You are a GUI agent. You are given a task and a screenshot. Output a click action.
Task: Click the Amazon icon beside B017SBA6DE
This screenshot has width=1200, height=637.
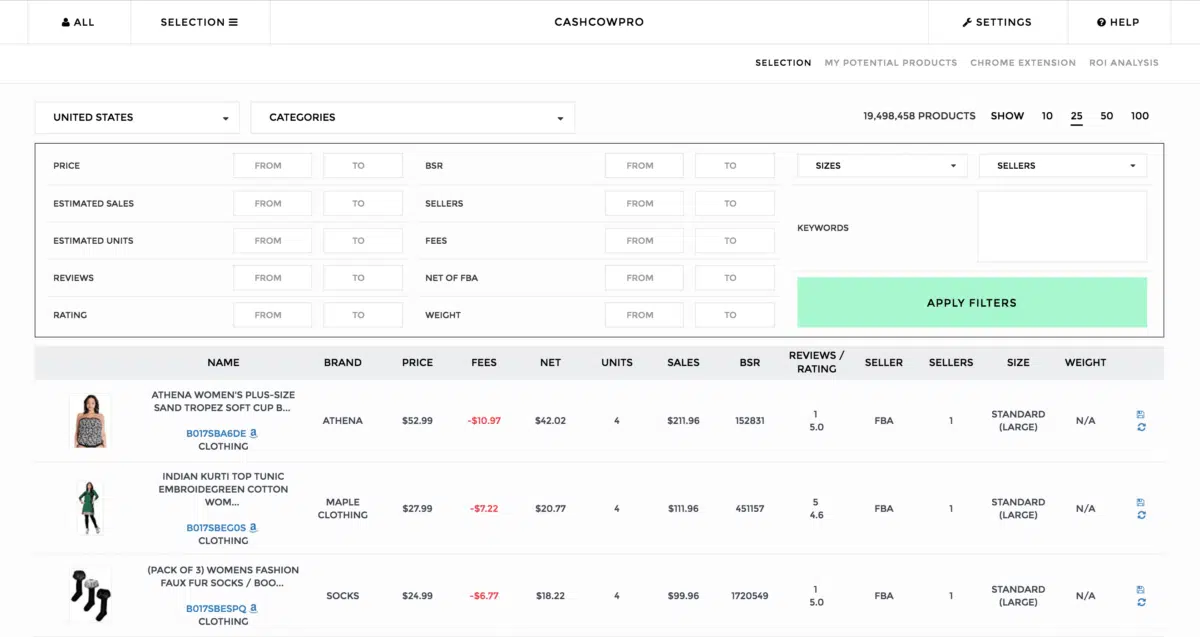(x=254, y=433)
